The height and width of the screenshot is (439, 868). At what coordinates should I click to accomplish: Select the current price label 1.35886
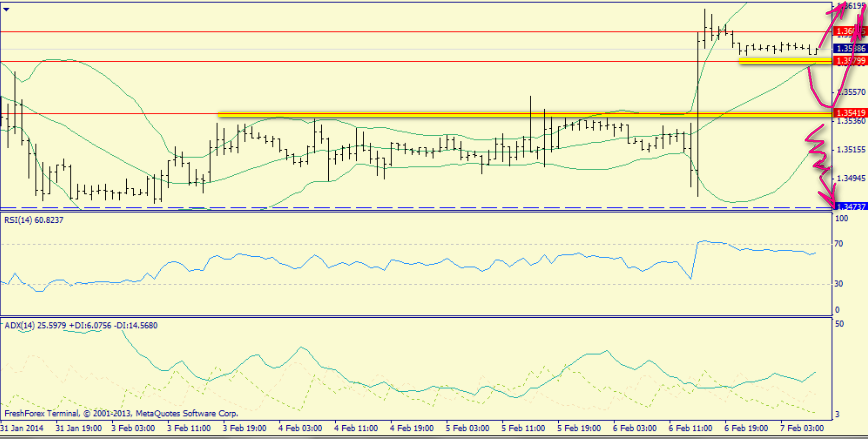pyautogui.click(x=851, y=49)
